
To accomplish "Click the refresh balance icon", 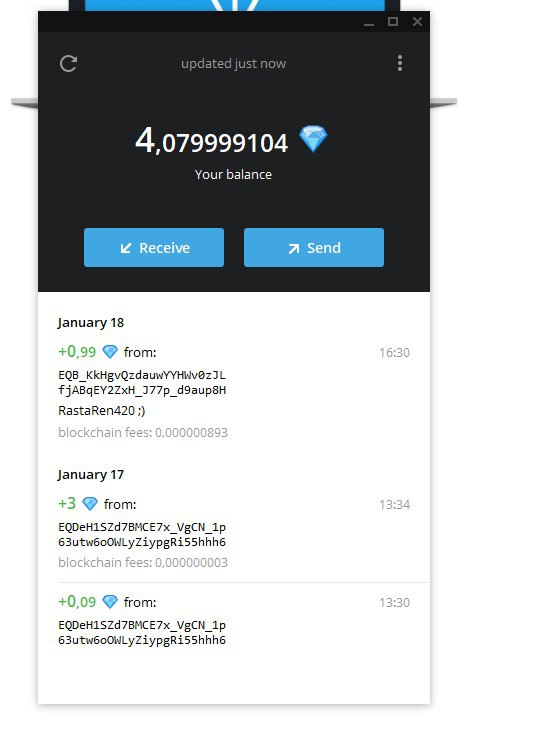I will pyautogui.click(x=68, y=64).
